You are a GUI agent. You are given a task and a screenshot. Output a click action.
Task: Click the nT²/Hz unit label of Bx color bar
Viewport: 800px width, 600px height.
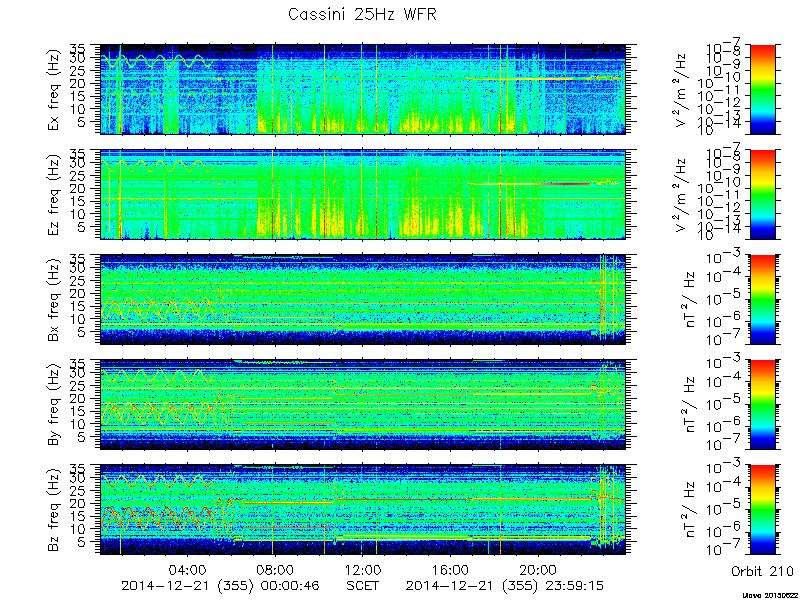tap(690, 300)
